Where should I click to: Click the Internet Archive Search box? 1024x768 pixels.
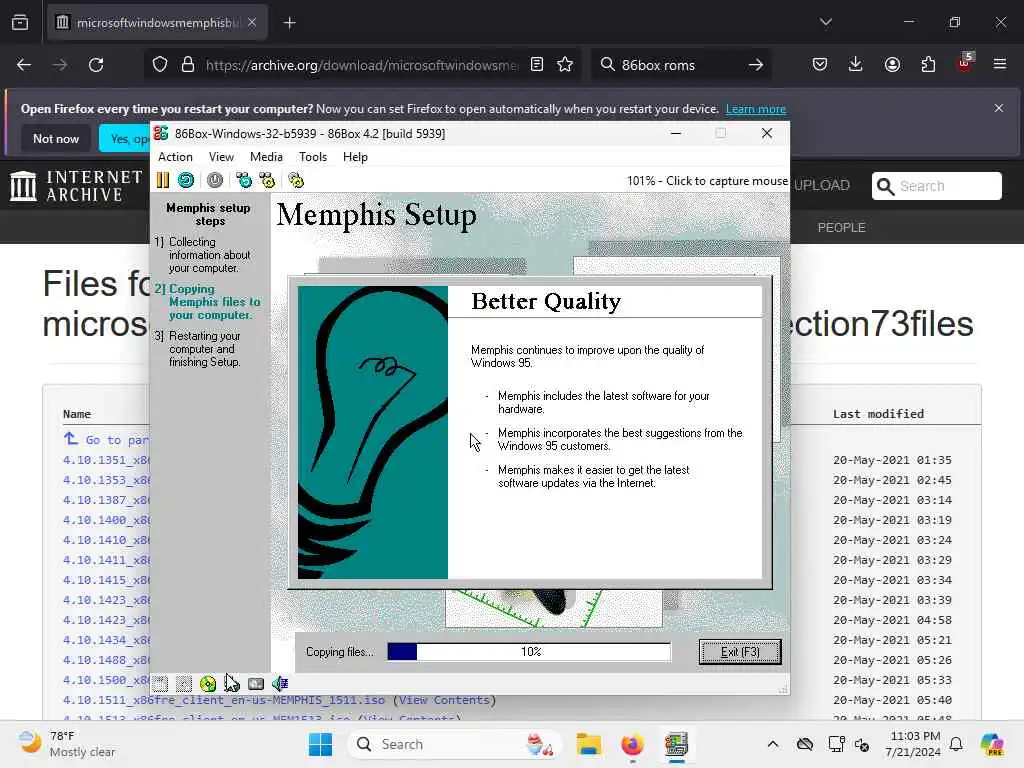936,186
